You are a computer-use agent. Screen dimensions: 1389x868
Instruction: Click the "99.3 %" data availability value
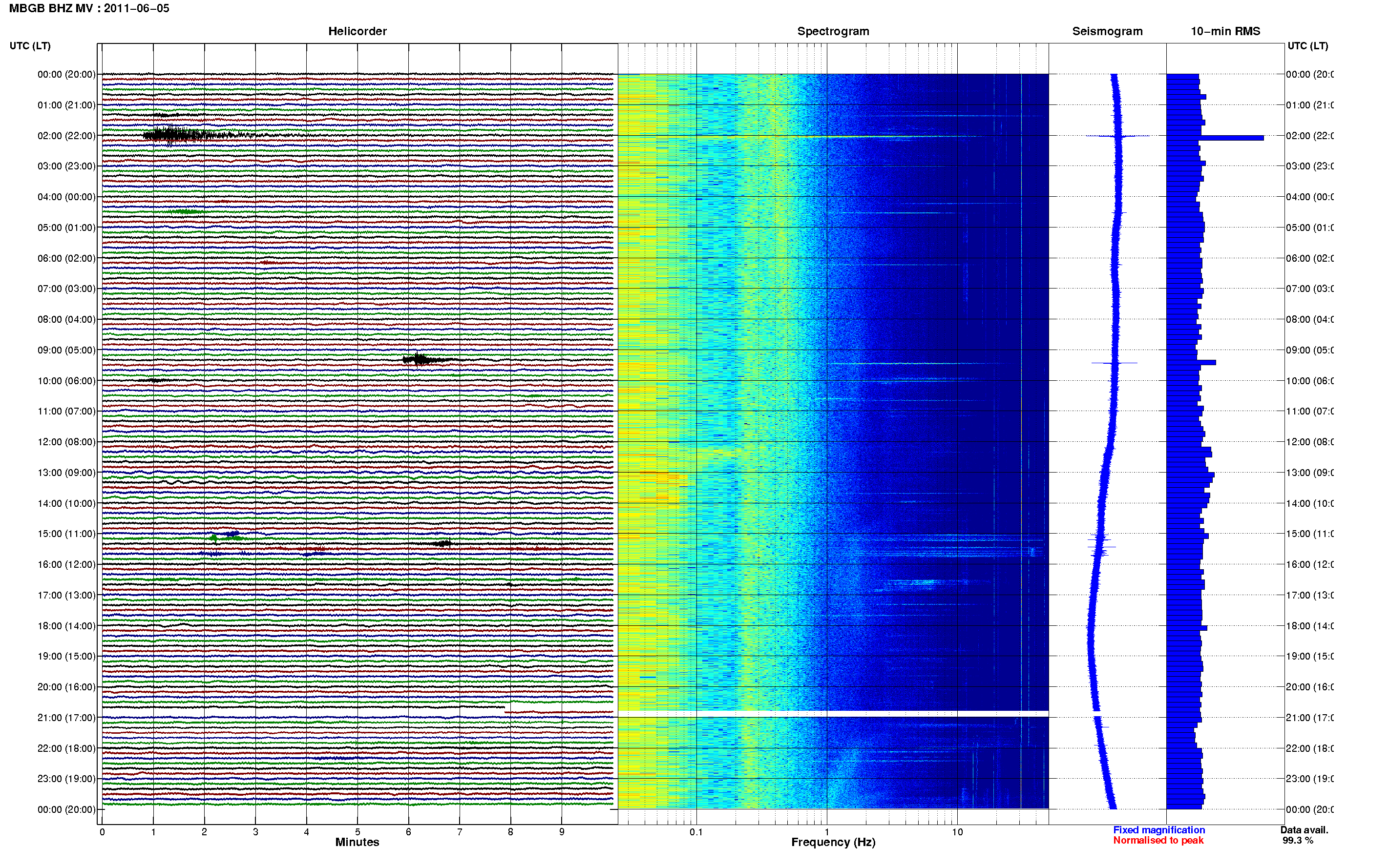(x=1297, y=840)
